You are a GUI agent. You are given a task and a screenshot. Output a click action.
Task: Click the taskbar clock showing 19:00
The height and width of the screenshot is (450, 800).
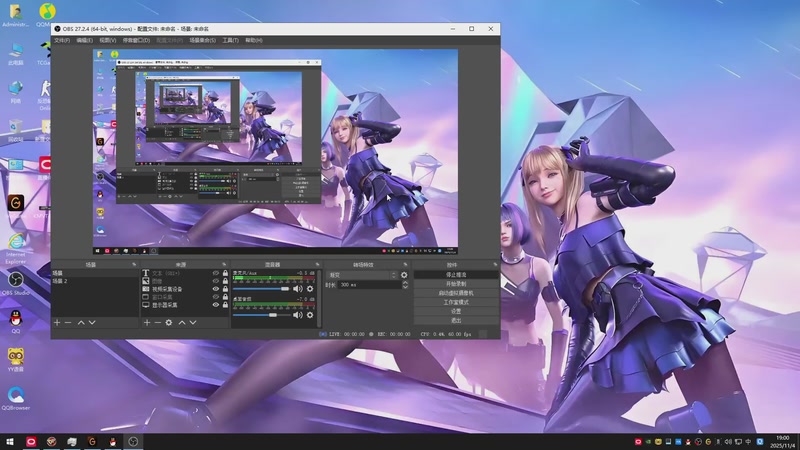(x=783, y=442)
